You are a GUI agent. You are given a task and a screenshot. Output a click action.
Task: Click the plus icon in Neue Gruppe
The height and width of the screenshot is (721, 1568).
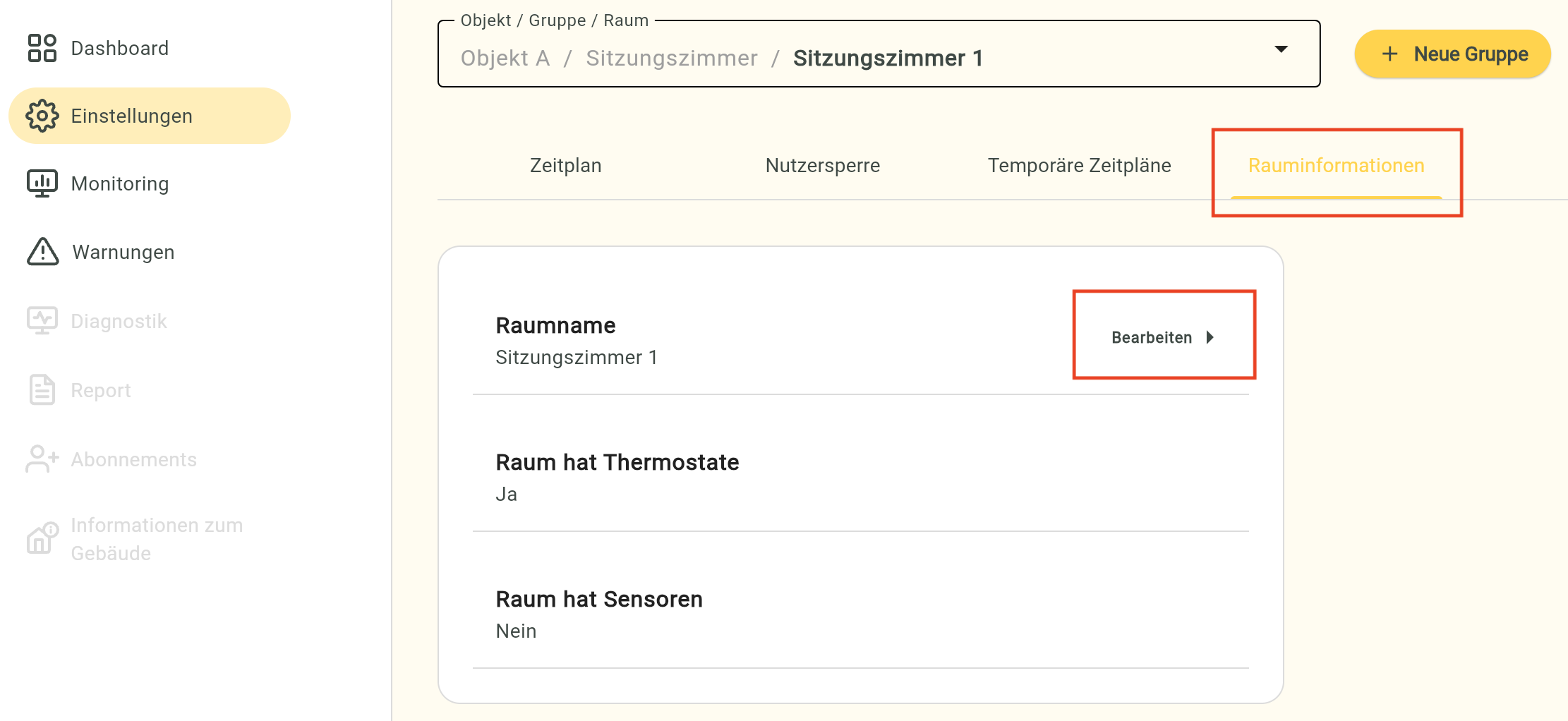click(1389, 54)
